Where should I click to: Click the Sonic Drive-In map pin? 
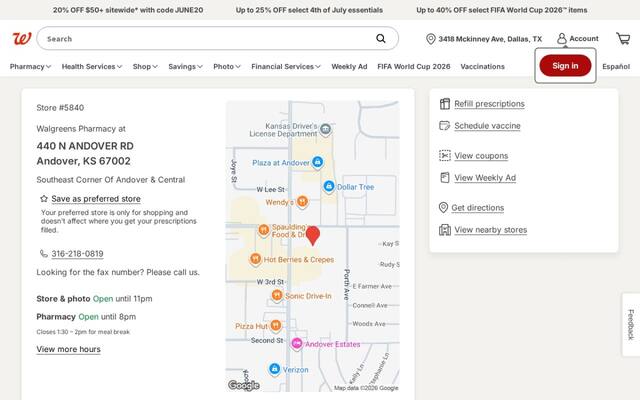(277, 295)
